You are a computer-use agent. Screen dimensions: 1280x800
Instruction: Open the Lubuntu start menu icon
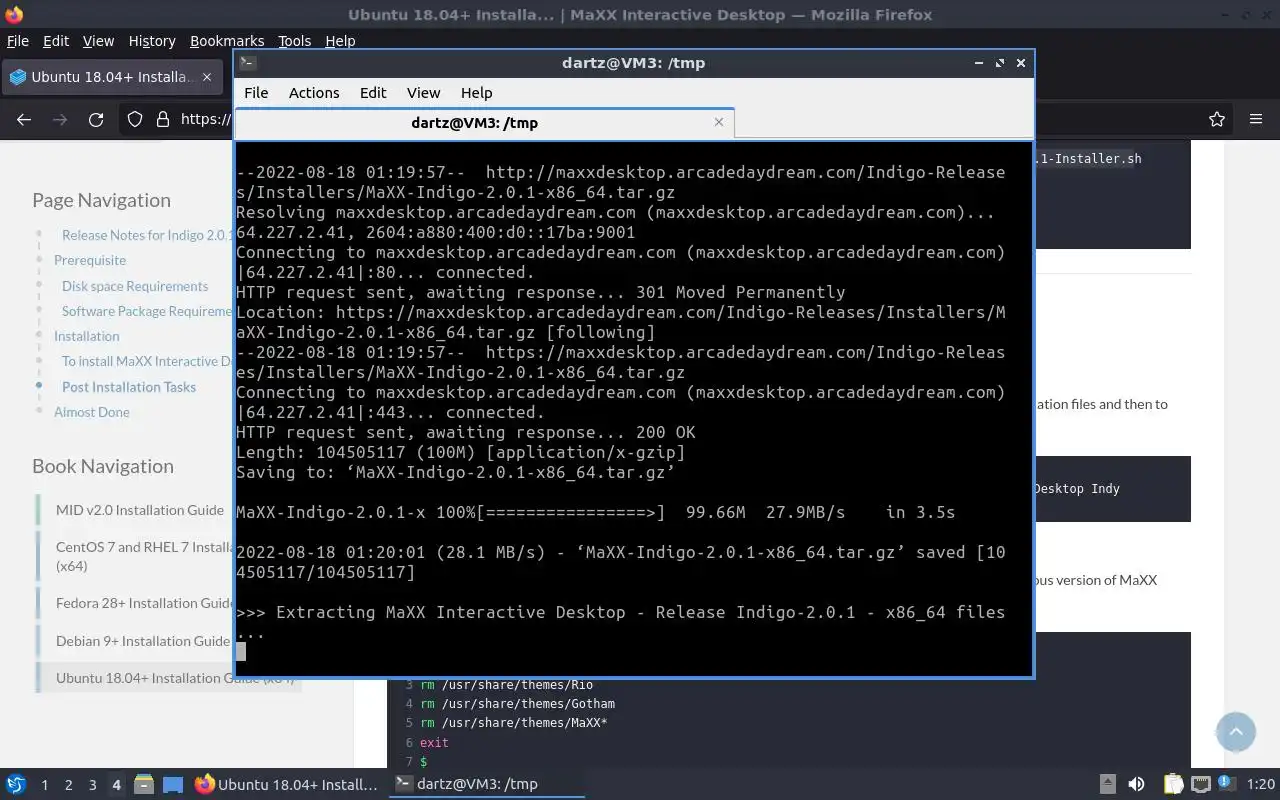15,784
